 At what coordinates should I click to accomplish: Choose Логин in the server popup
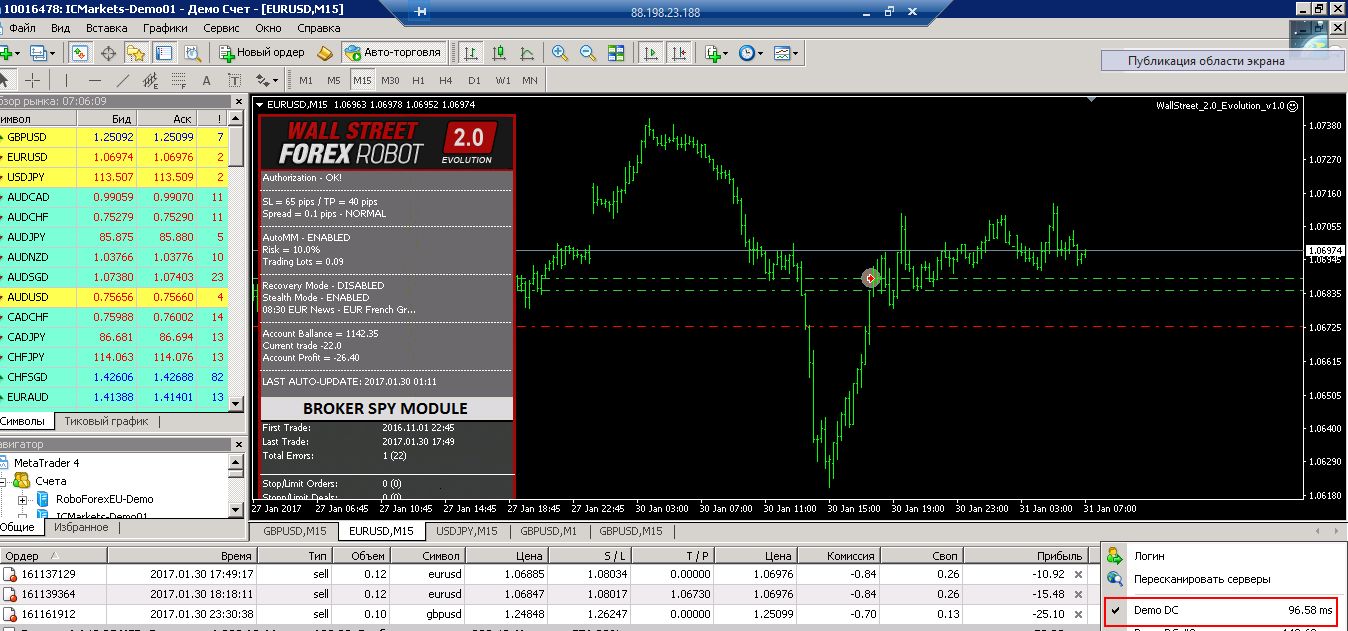[x=1148, y=556]
